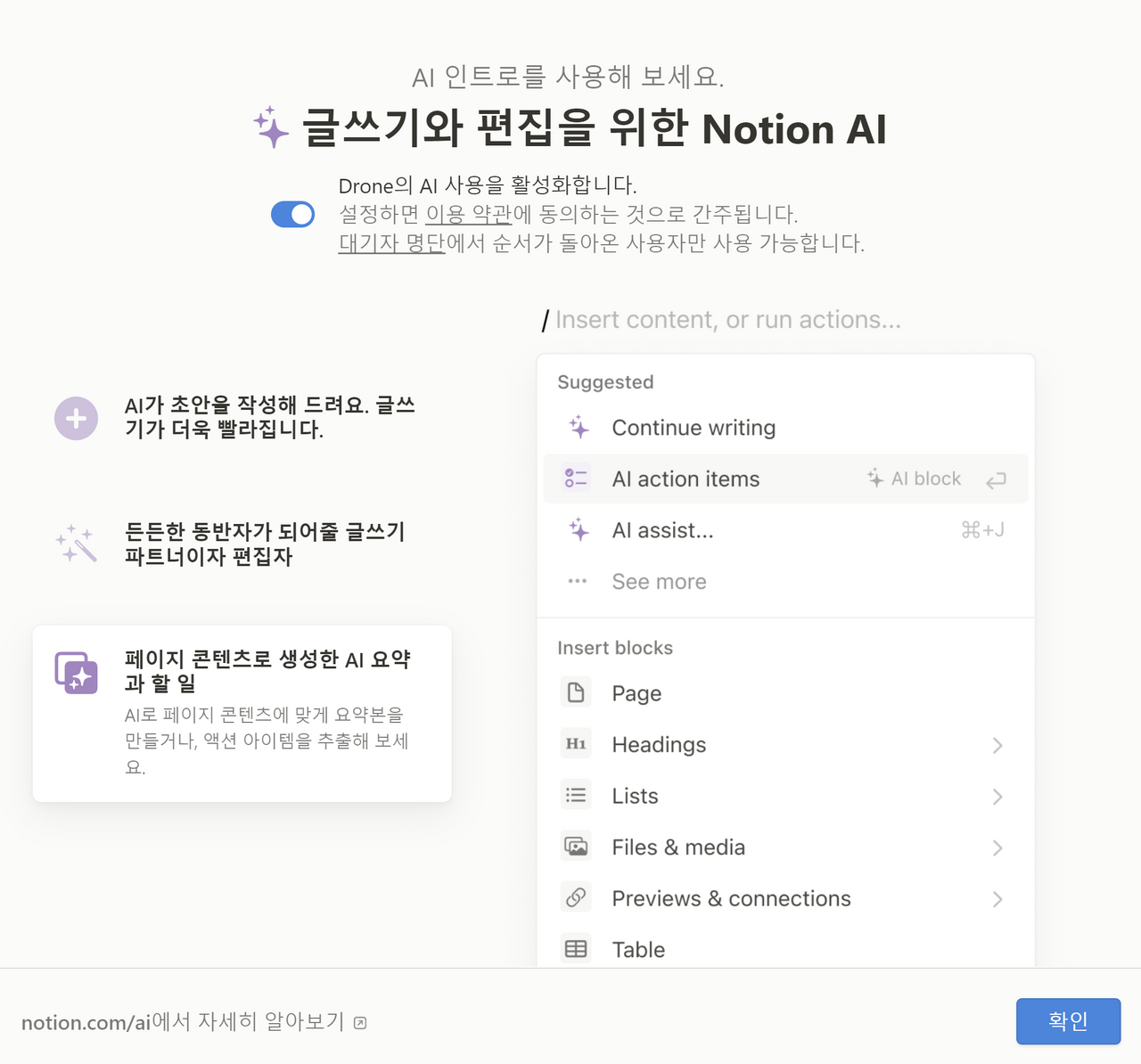Image resolution: width=1141 pixels, height=1064 pixels.
Task: Expand the Files & media chevron
Action: click(997, 847)
